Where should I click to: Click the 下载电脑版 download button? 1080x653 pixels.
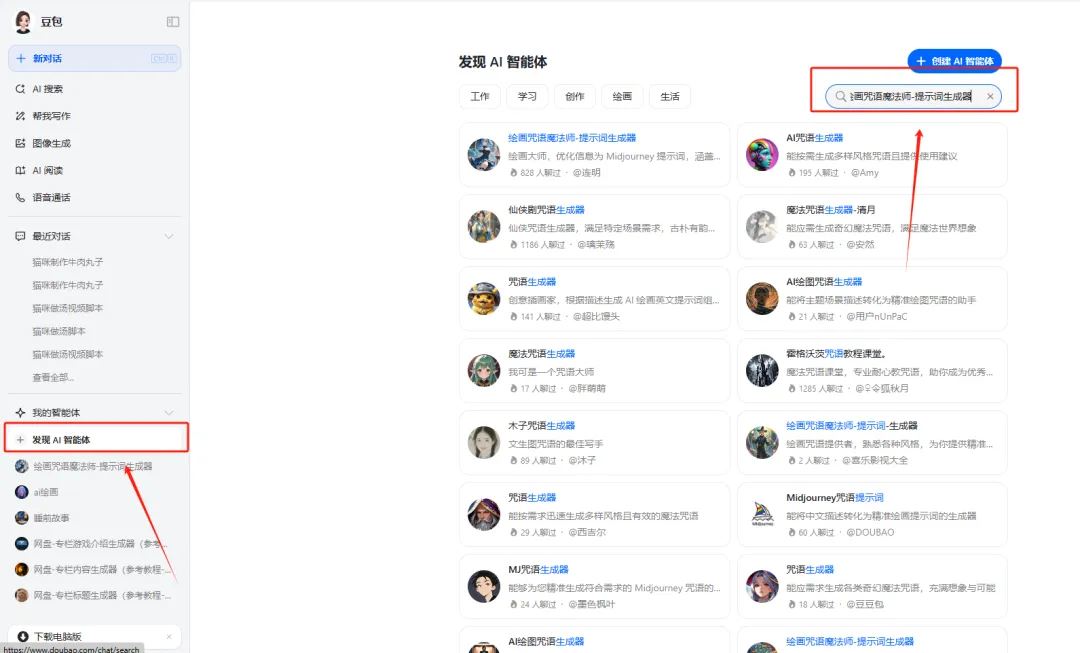click(x=94, y=636)
